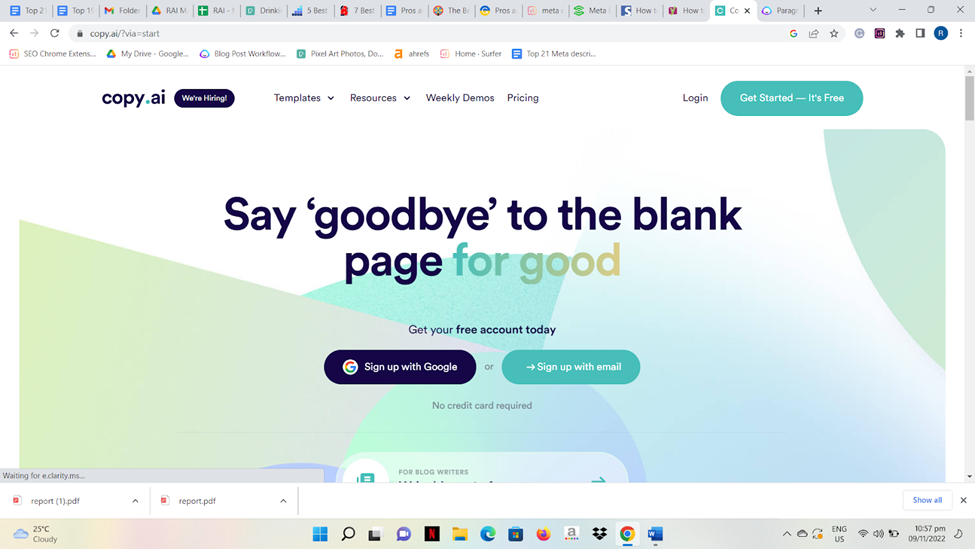The height and width of the screenshot is (549, 975).
Task: Expand the Templates dropdown menu
Action: [304, 98]
